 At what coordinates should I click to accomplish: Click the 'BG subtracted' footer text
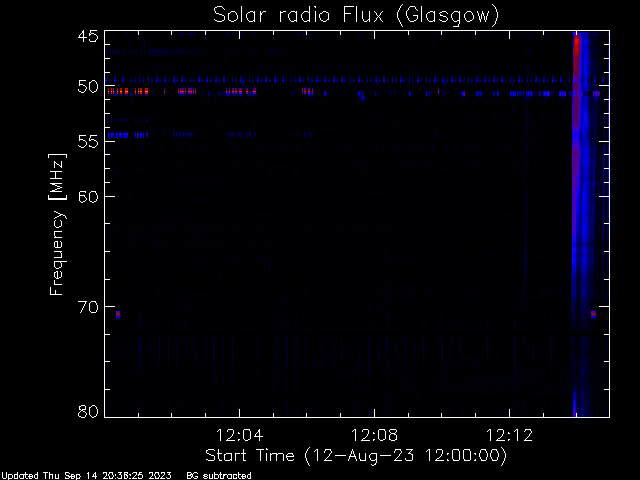click(219, 476)
